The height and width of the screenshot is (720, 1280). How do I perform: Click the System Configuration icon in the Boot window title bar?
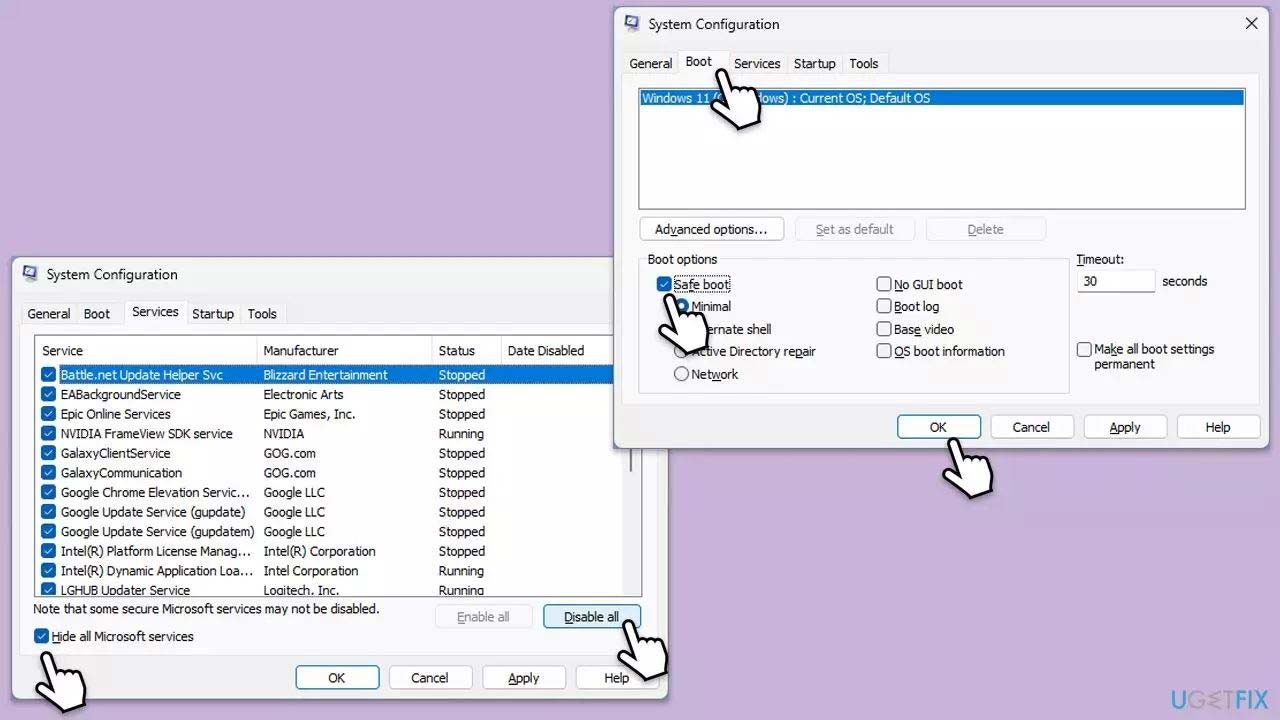(x=632, y=23)
